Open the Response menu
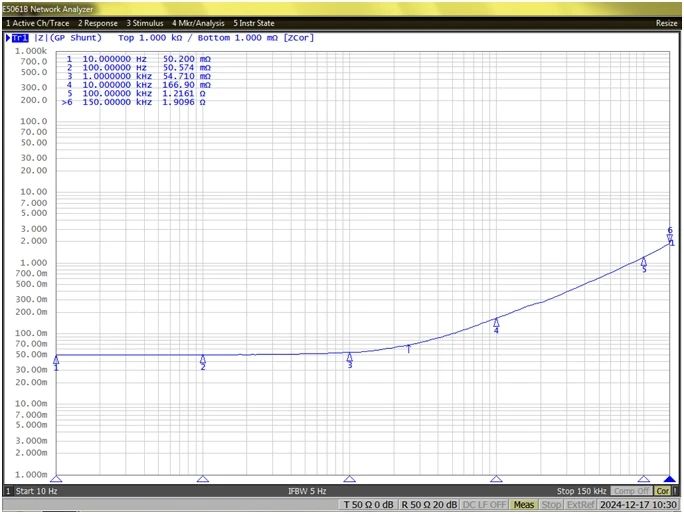 click(97, 22)
